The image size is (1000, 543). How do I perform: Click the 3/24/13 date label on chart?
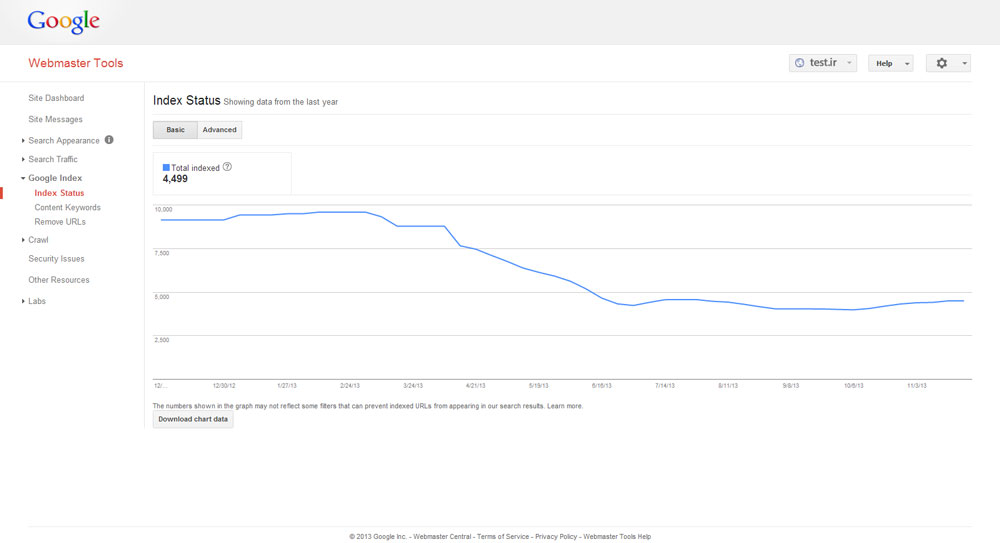click(413, 385)
